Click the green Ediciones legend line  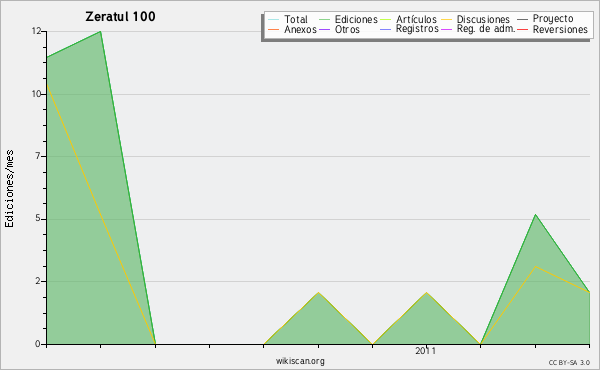coord(324,20)
